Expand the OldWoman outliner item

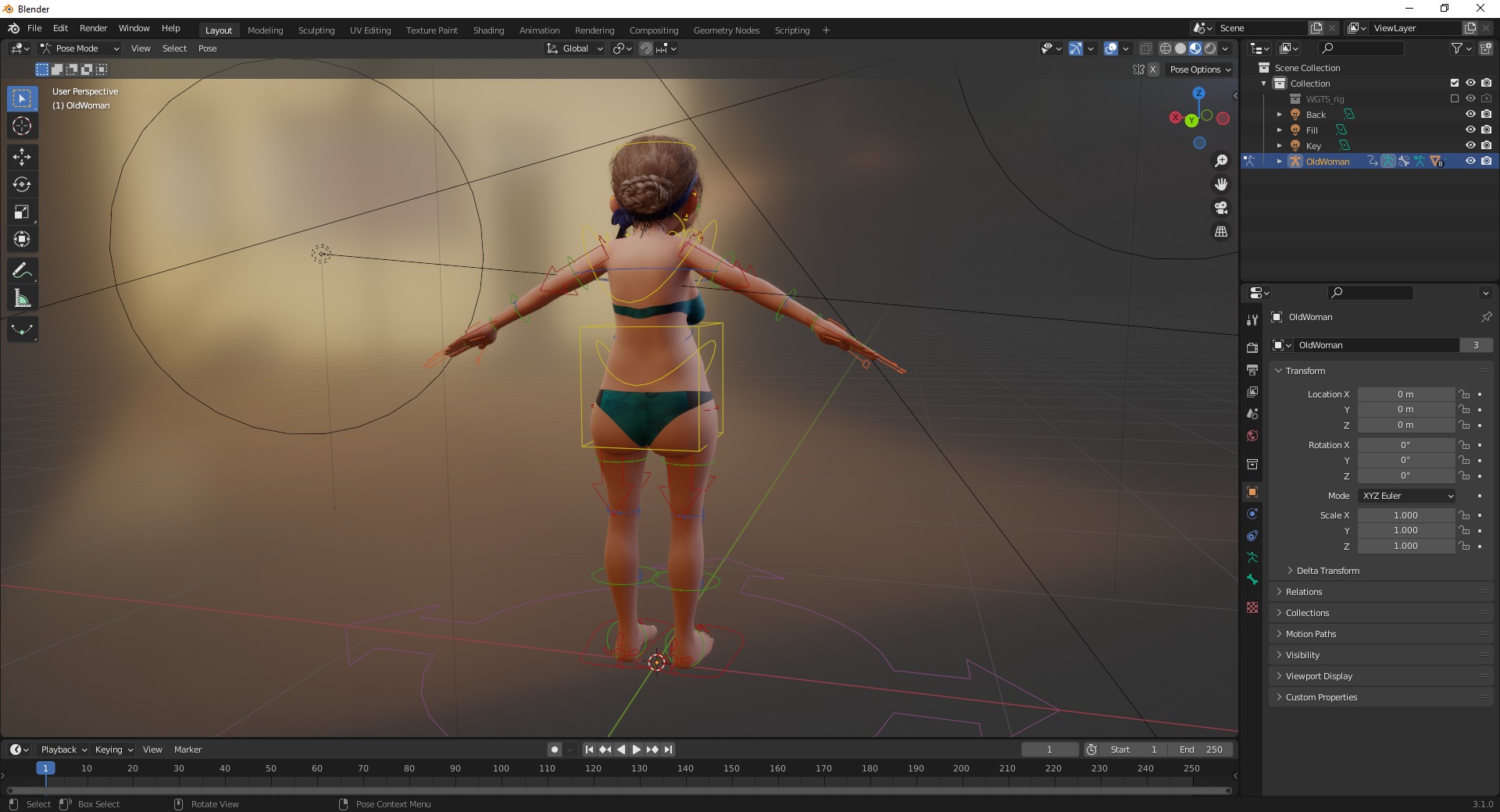tap(1280, 161)
